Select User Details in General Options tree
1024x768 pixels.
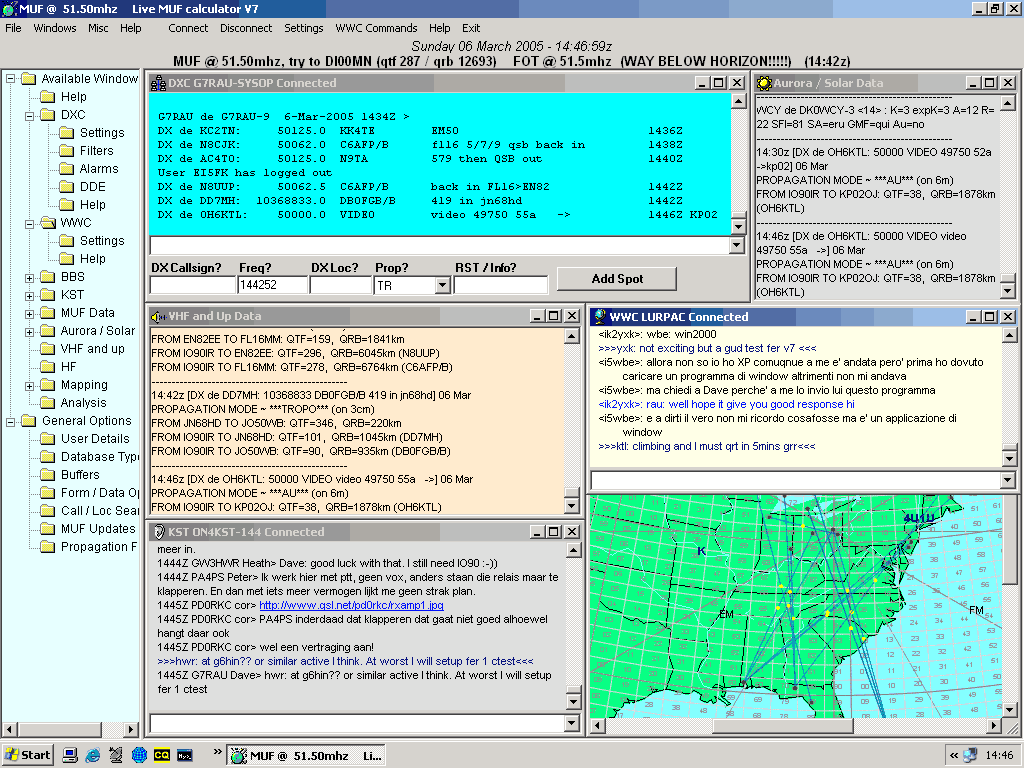(x=95, y=439)
